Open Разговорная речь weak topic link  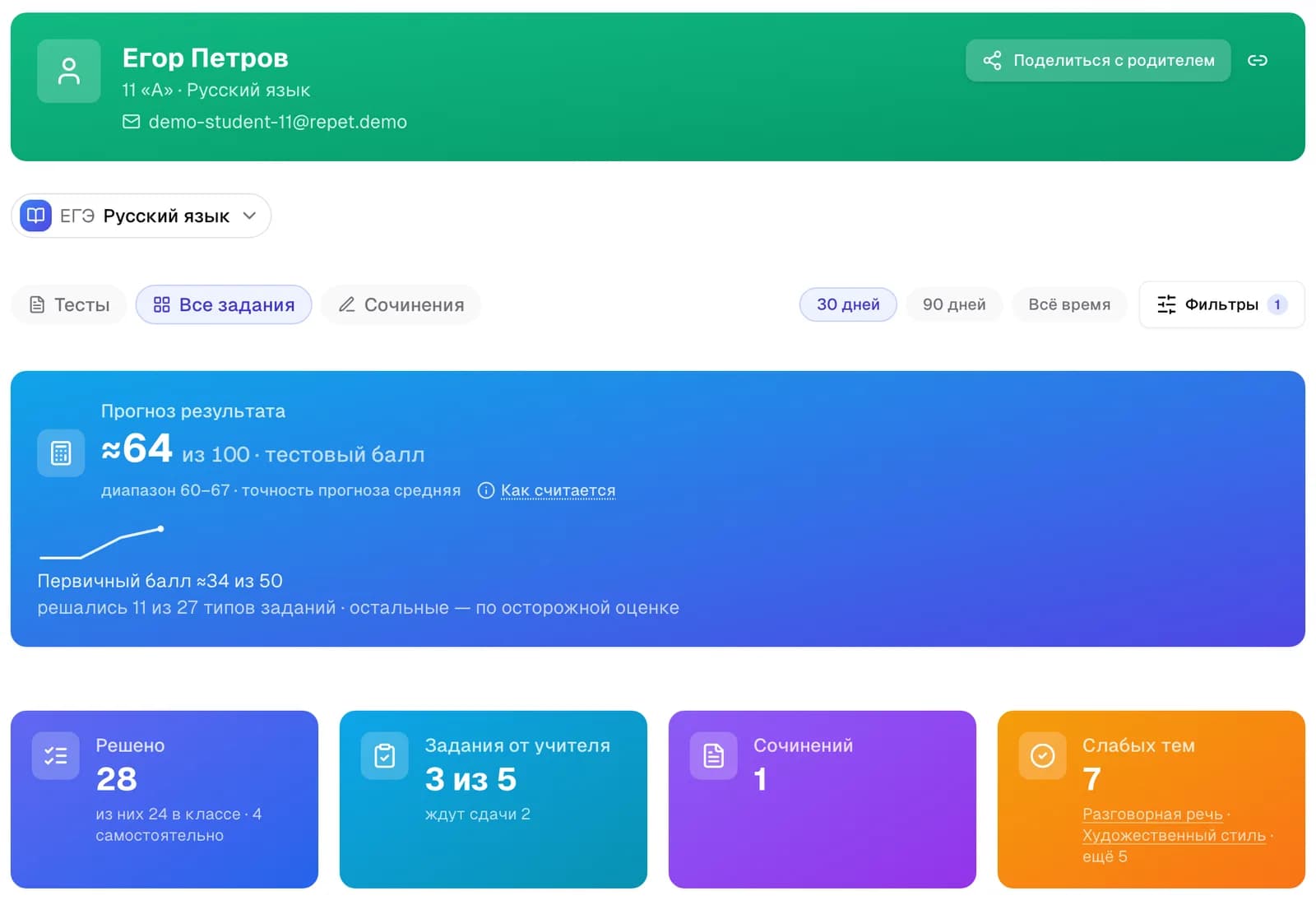[x=1152, y=814]
